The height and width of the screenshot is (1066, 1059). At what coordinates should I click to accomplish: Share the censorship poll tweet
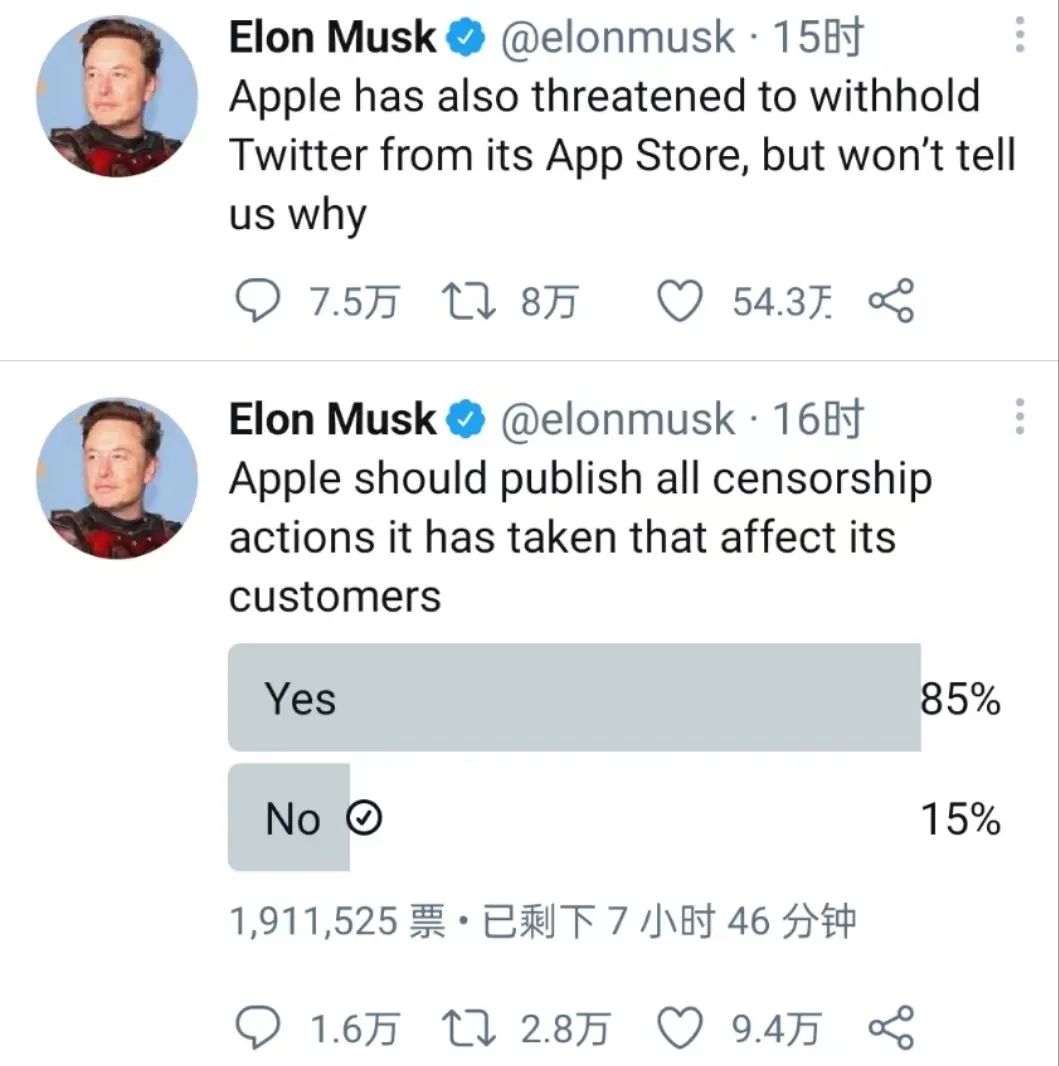click(891, 1028)
